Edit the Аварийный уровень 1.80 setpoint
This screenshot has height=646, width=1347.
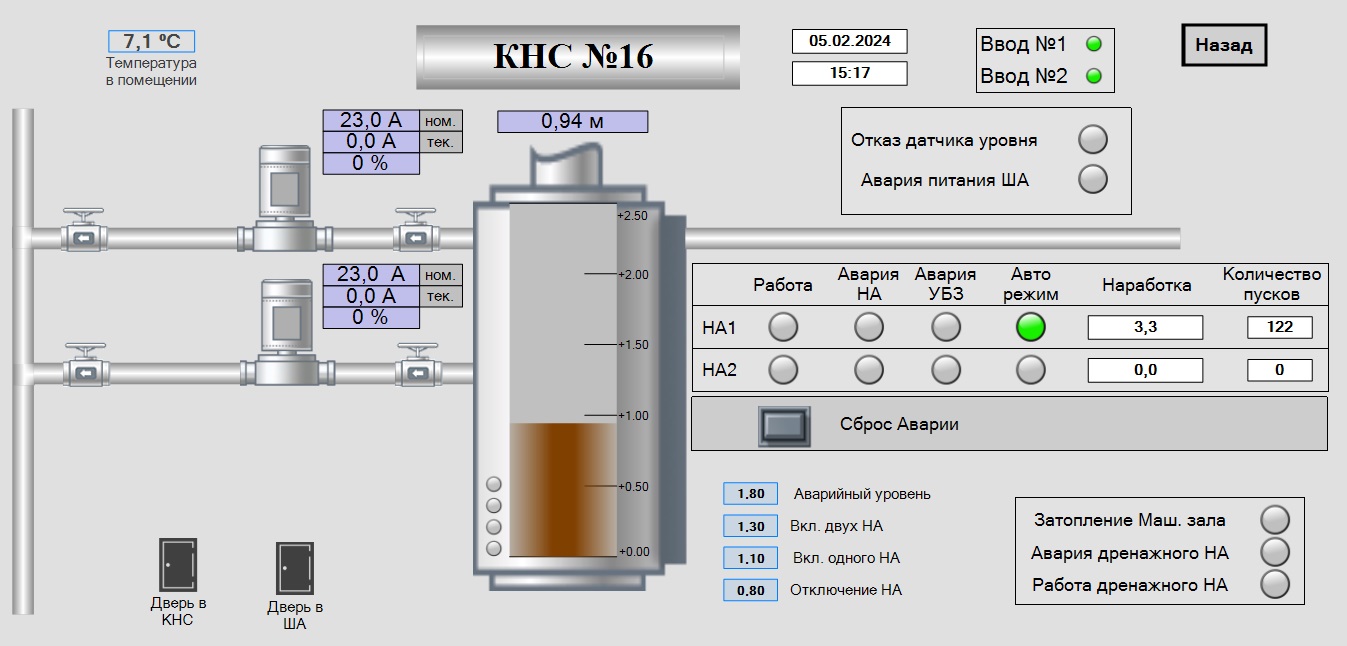tap(750, 494)
